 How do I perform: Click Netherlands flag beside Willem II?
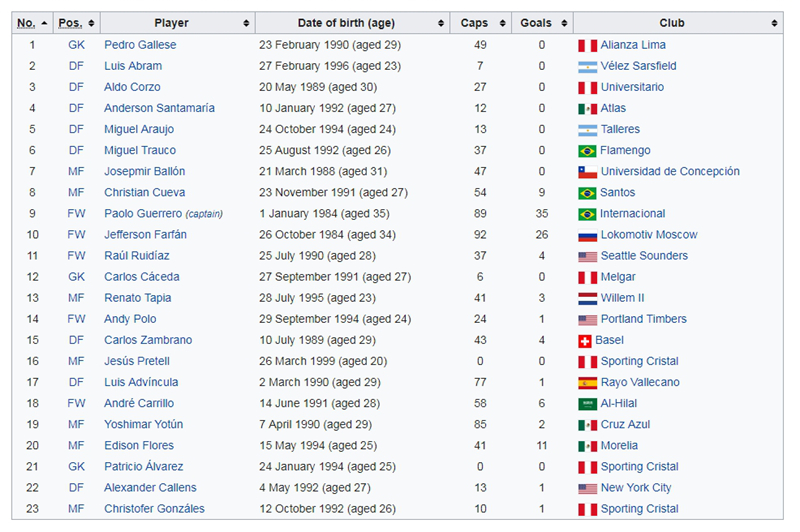pos(587,299)
